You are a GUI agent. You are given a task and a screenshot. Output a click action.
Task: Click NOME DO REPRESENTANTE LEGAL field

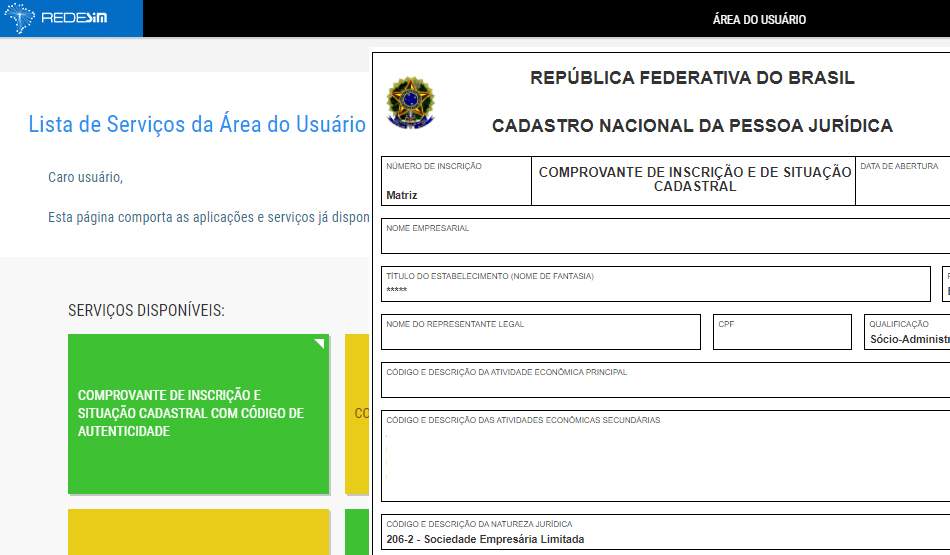click(x=540, y=331)
